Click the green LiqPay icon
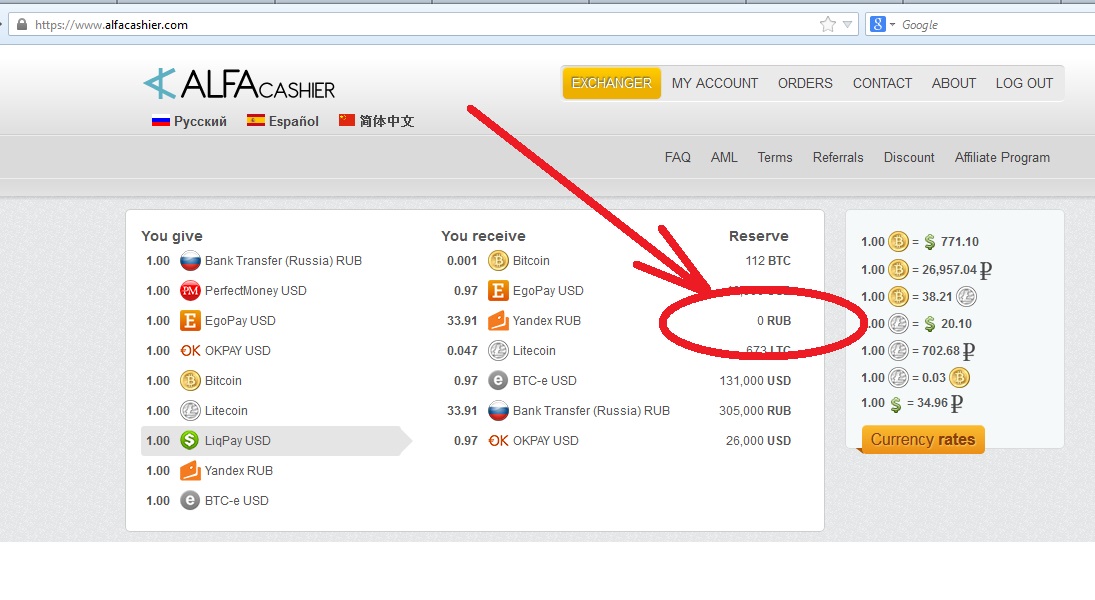This screenshot has height=600, width=1095. 190,440
